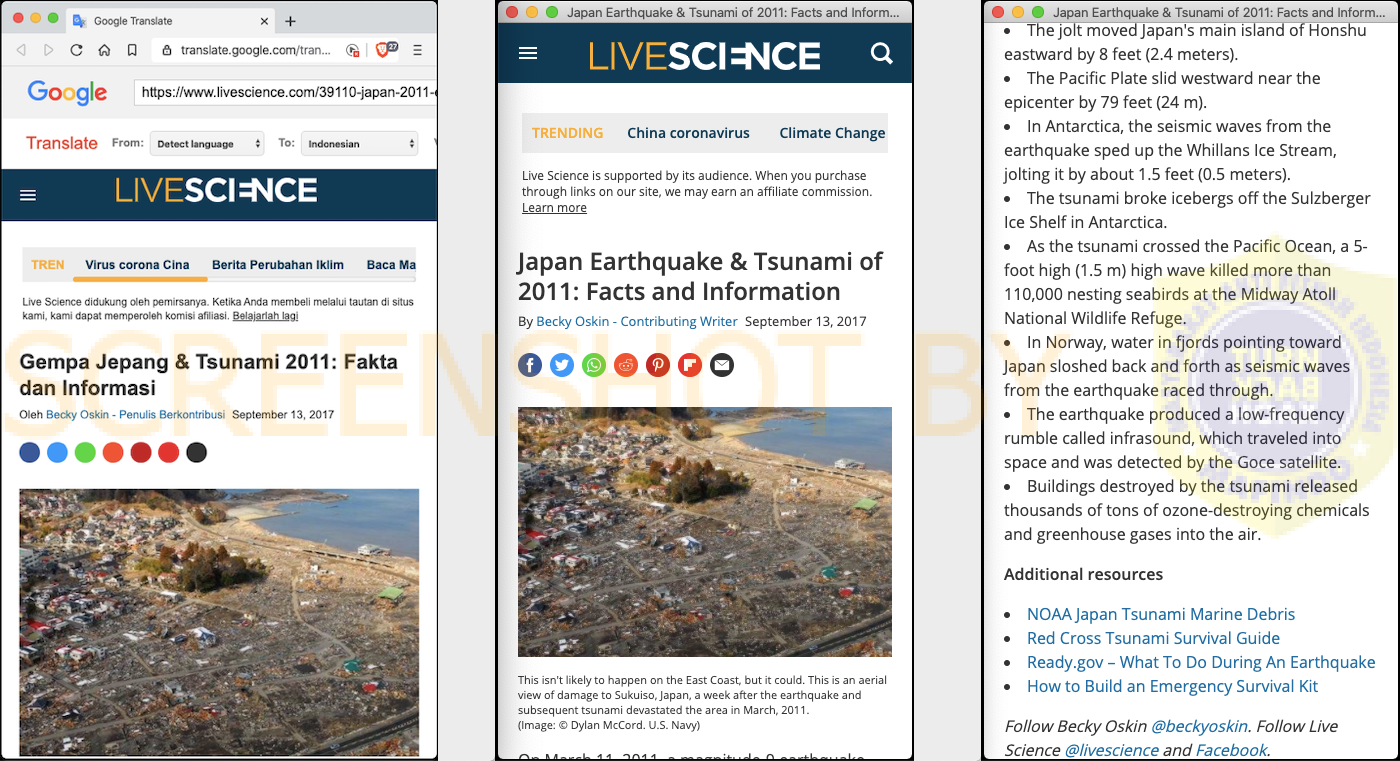
Task: Click black share circle under Indonesian headline
Action: (197, 452)
